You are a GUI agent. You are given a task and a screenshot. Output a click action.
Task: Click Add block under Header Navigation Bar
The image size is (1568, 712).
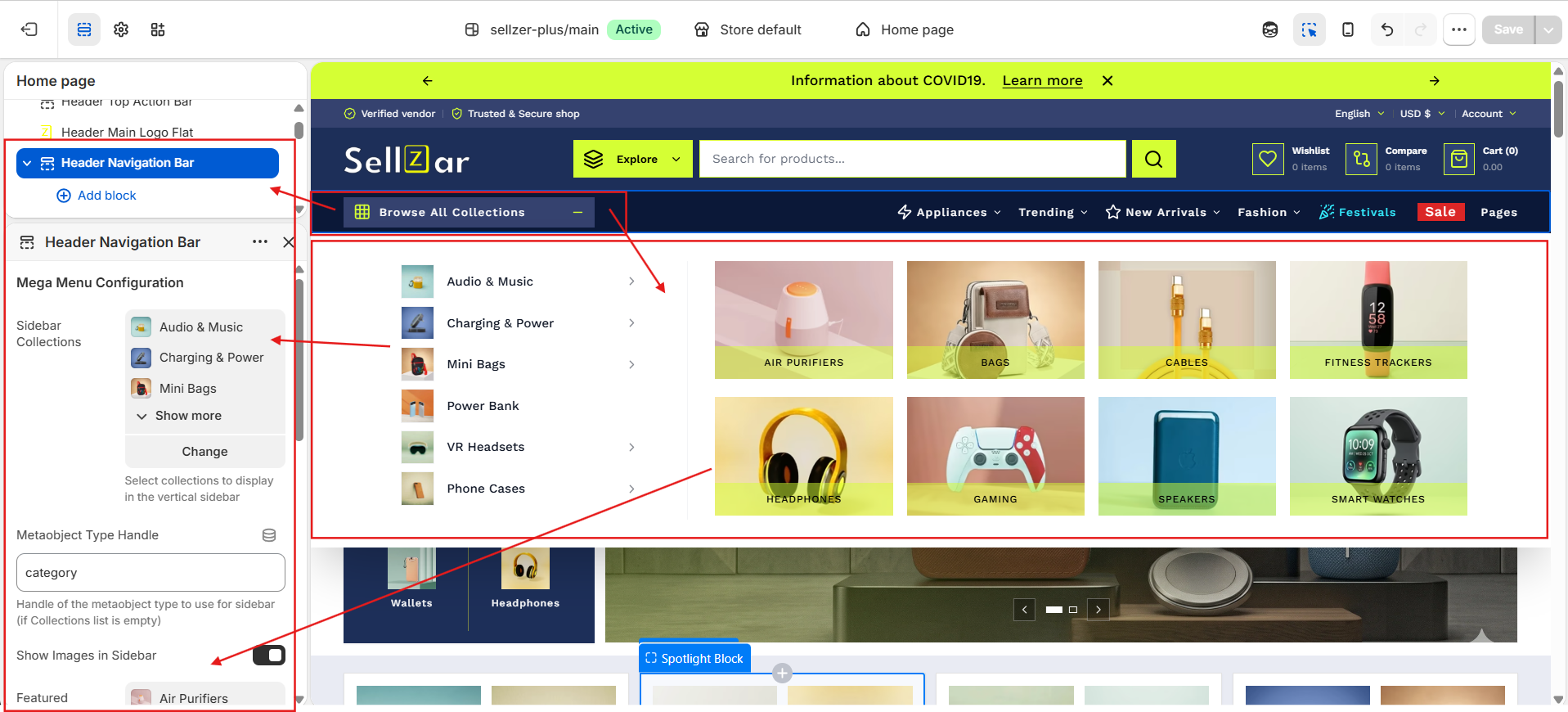pos(96,196)
